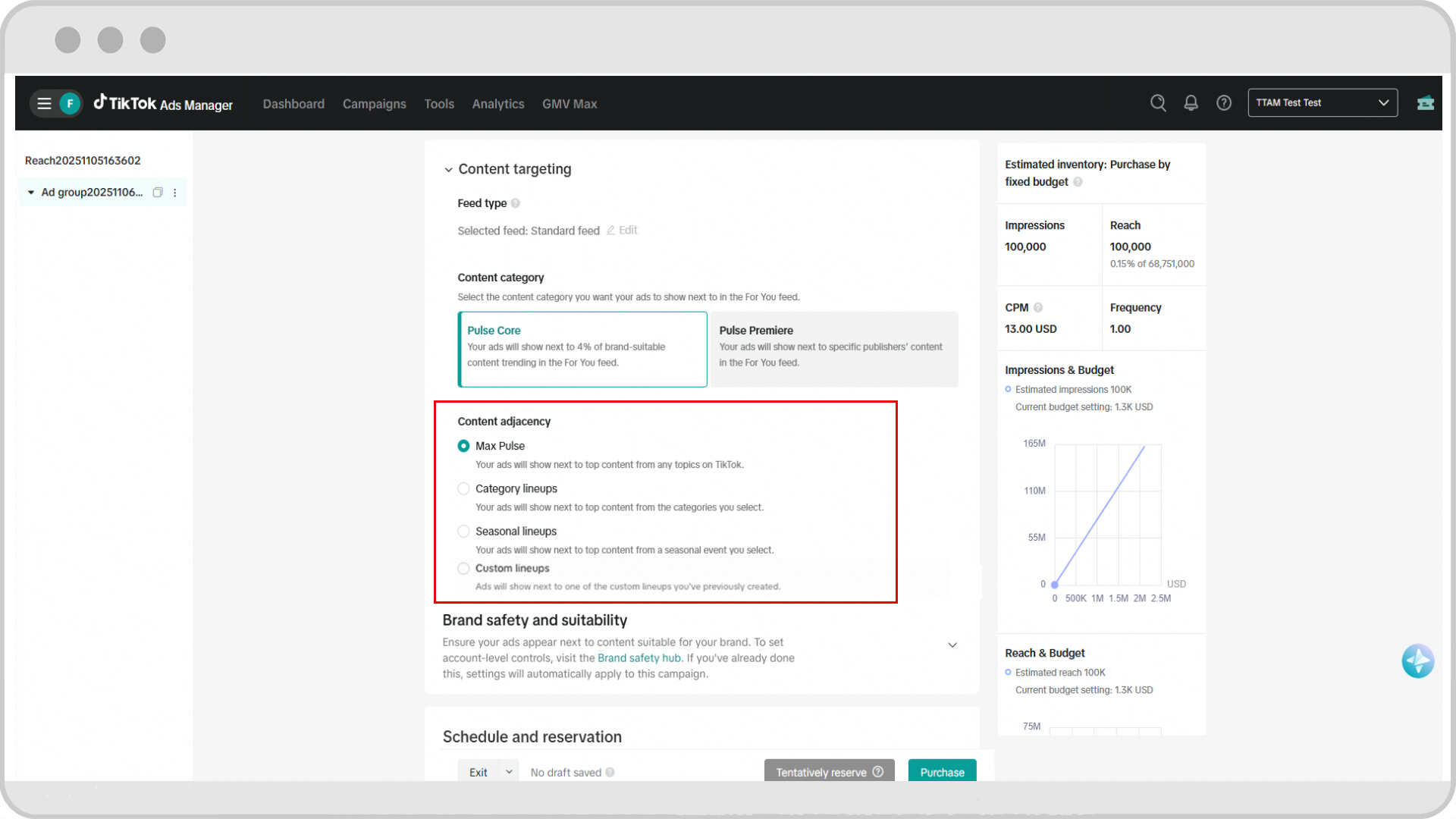Expand Brand safety and suitability section
The image size is (1456, 819).
point(952,645)
